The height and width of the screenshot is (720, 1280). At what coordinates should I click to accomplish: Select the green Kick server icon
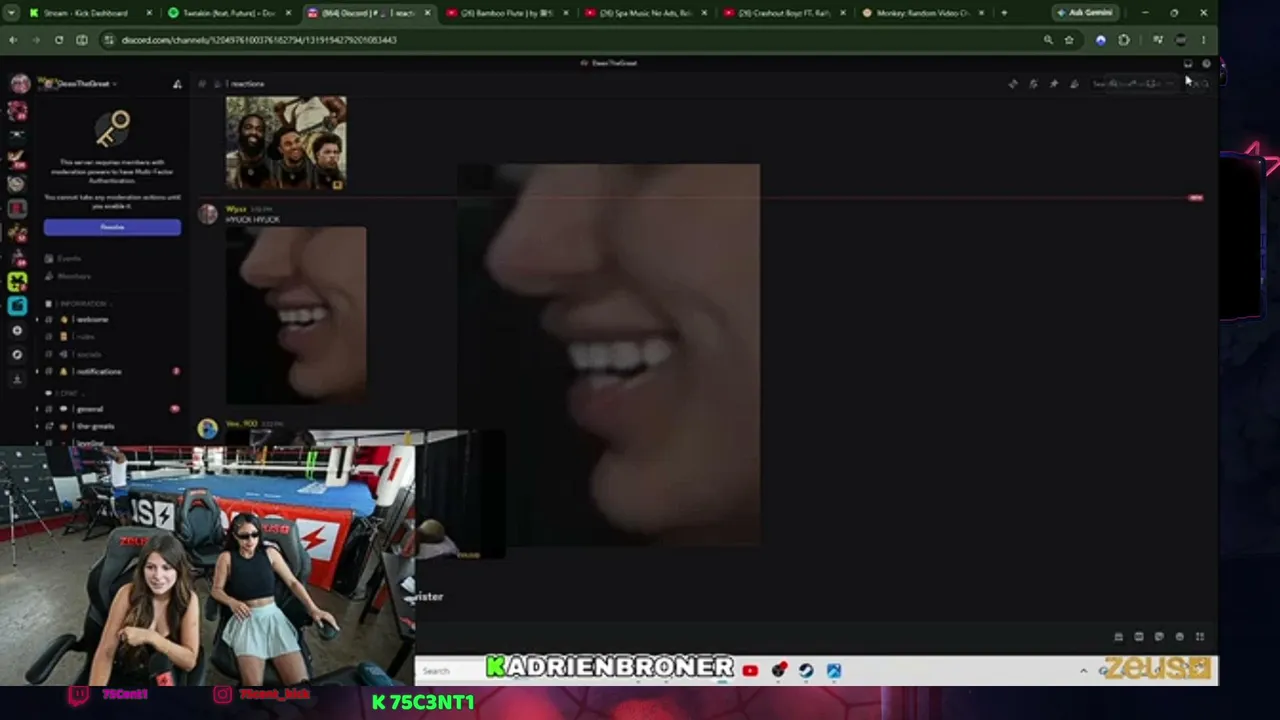17,282
